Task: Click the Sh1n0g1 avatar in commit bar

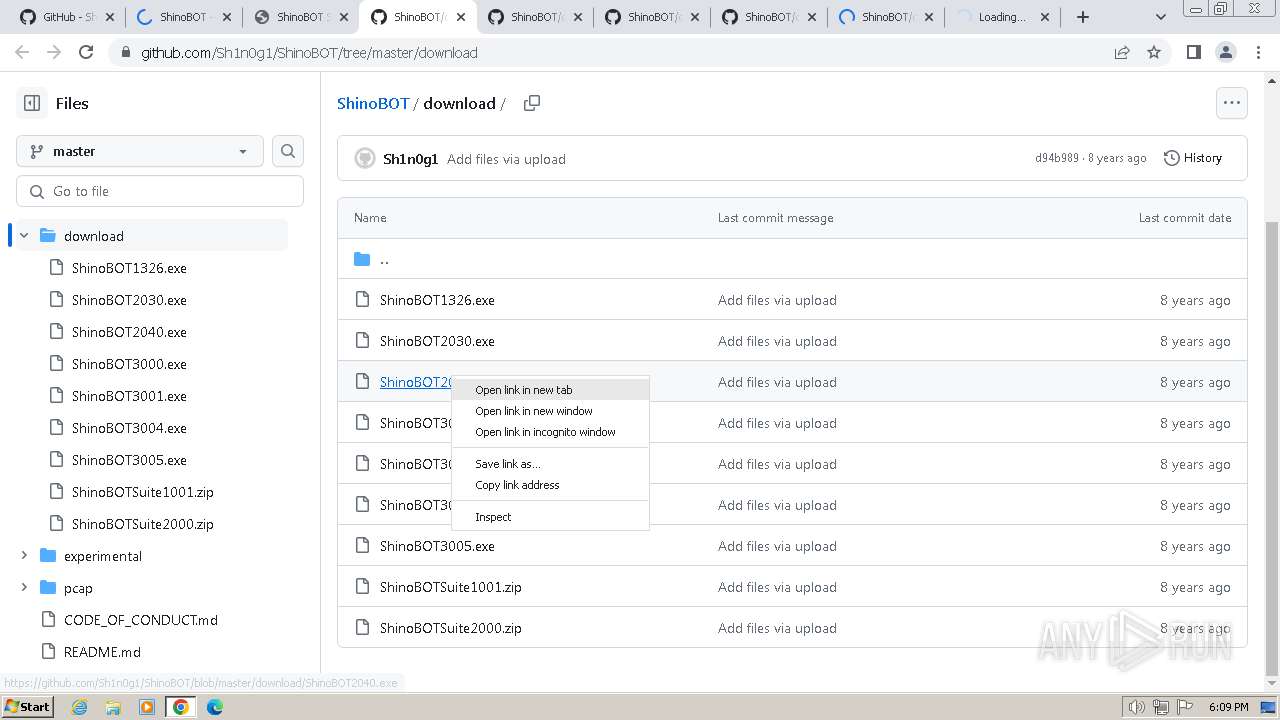Action: tap(365, 158)
